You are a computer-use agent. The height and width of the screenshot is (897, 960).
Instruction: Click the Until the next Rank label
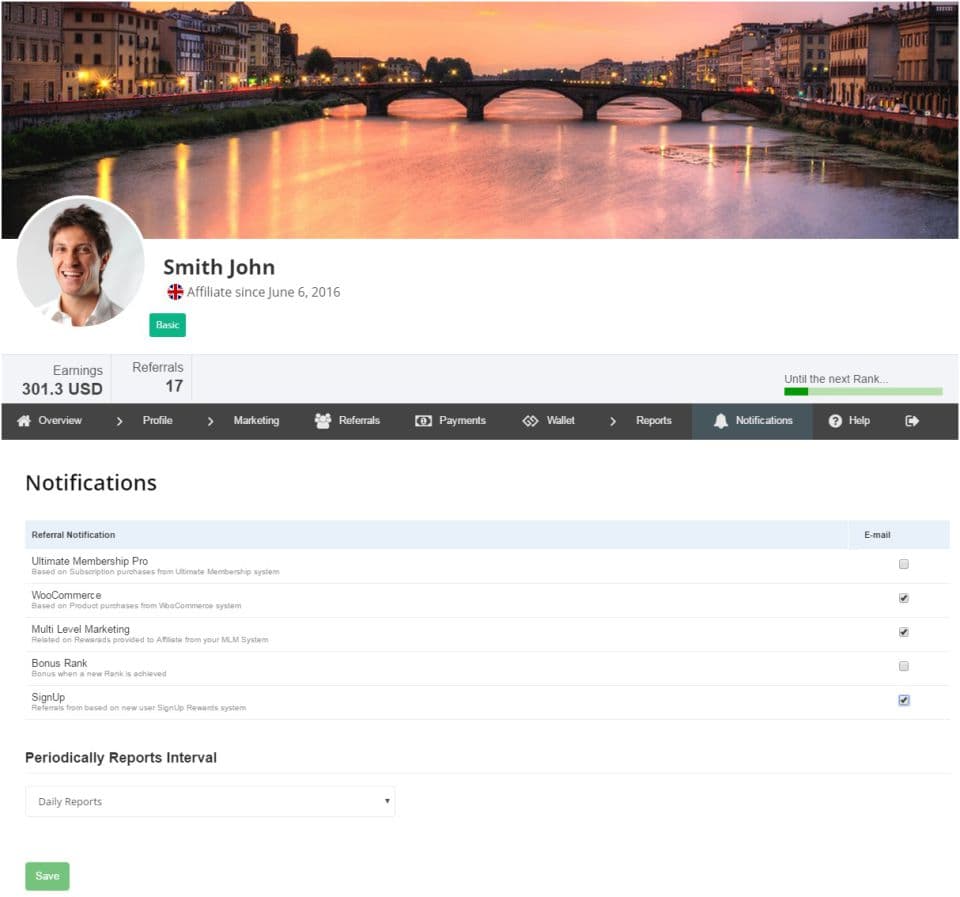point(836,379)
